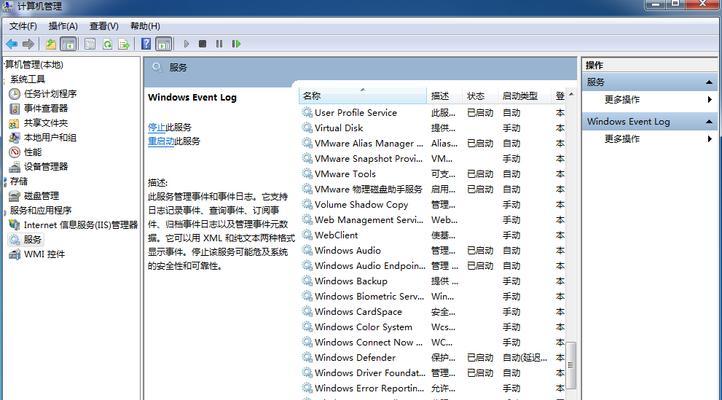Click the Back arrow toolbar icon
Viewport: 722px width, 400px height.
12,44
